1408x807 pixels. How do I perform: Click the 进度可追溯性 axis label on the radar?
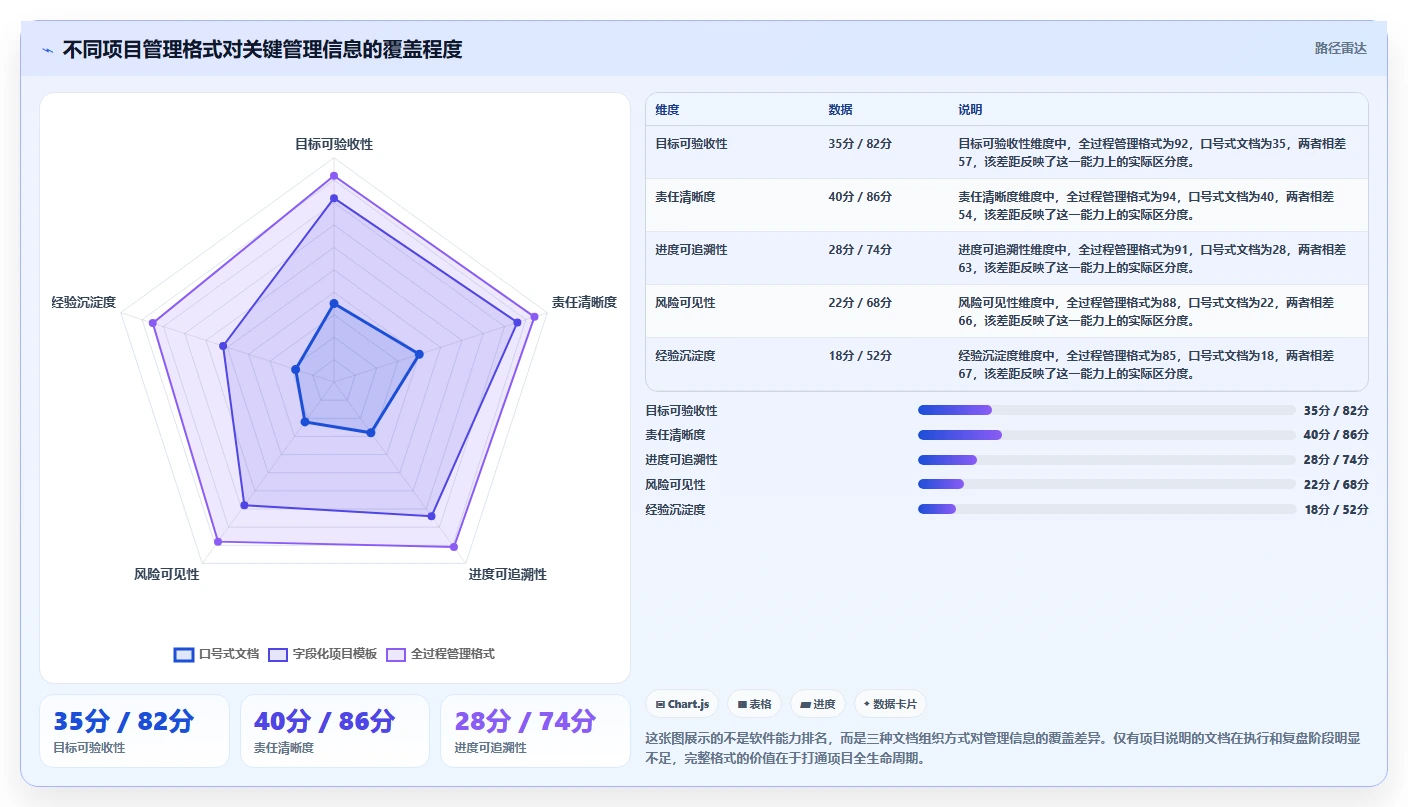(508, 574)
